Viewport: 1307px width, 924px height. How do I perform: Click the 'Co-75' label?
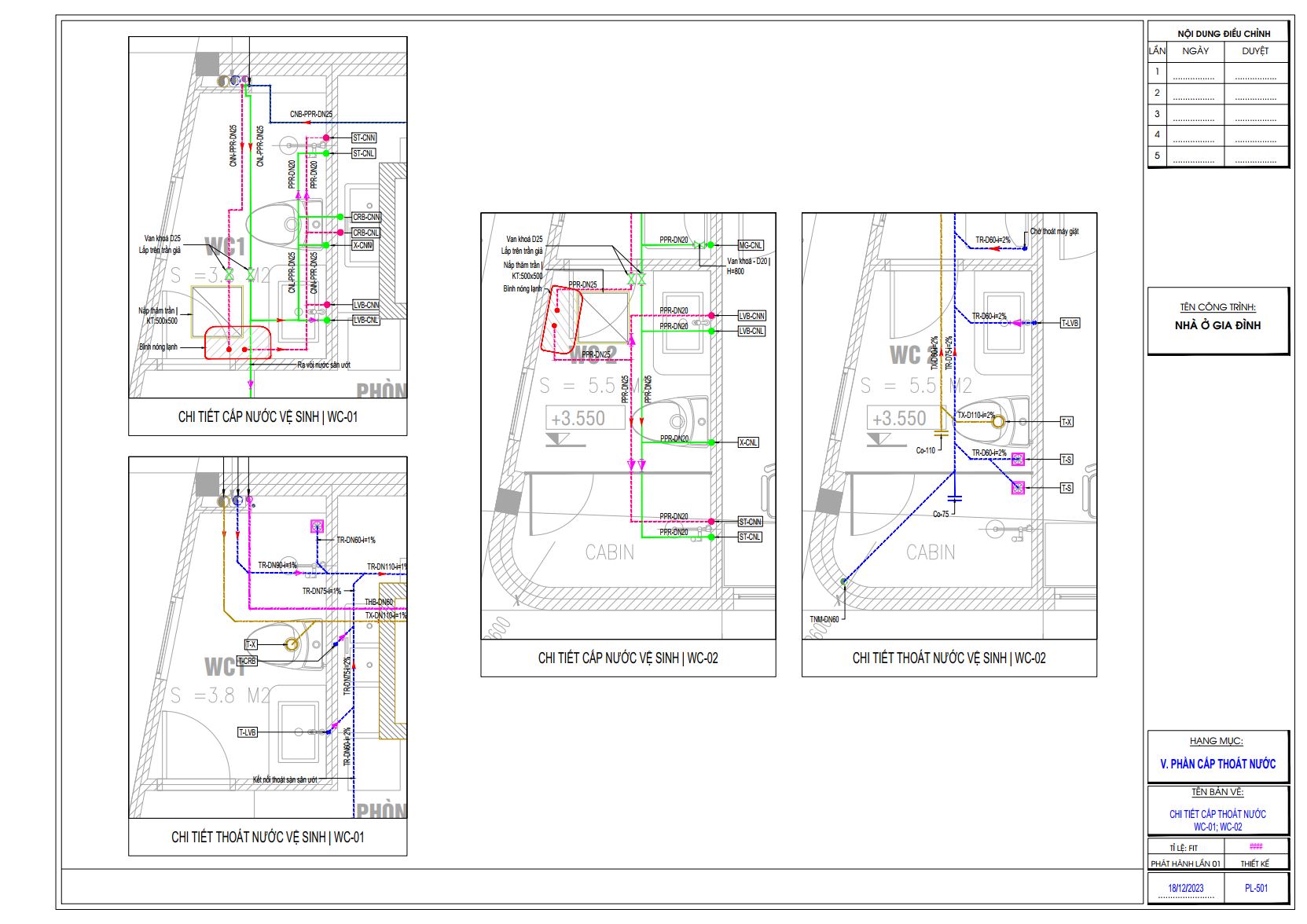pyautogui.click(x=941, y=514)
